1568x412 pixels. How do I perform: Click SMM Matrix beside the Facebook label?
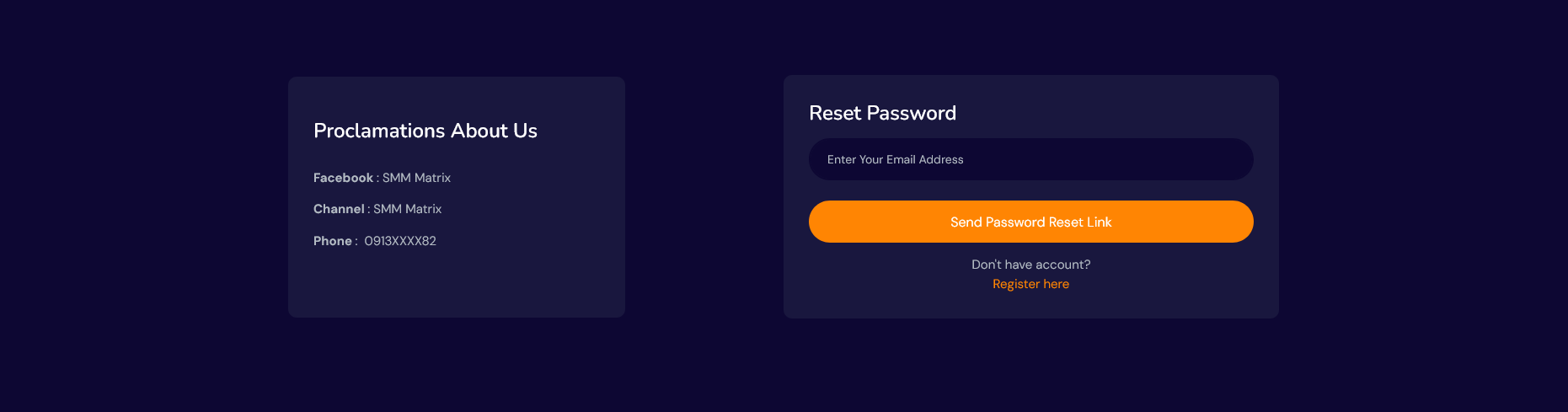coord(416,178)
